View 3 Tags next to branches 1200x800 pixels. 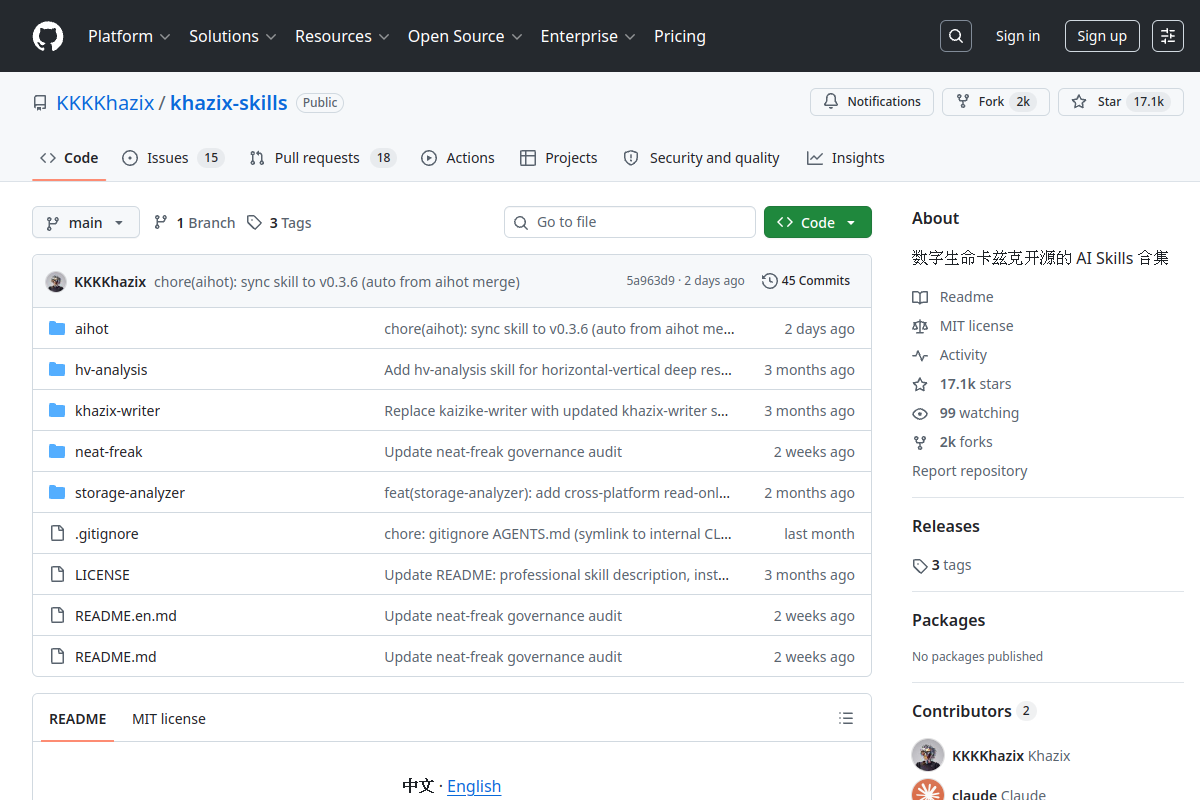pyautogui.click(x=279, y=223)
